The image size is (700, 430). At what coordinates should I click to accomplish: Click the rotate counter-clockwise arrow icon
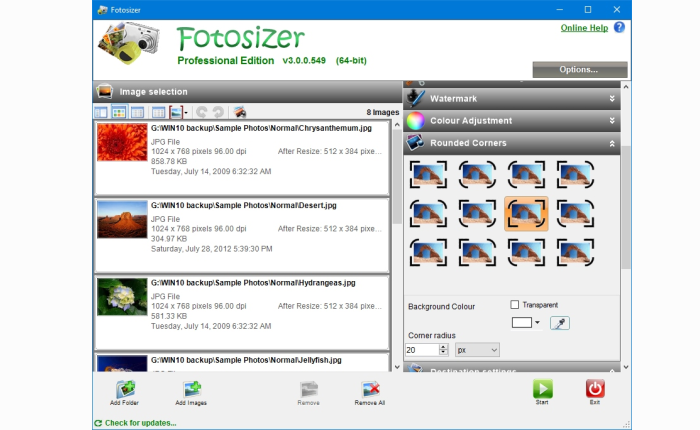[202, 112]
